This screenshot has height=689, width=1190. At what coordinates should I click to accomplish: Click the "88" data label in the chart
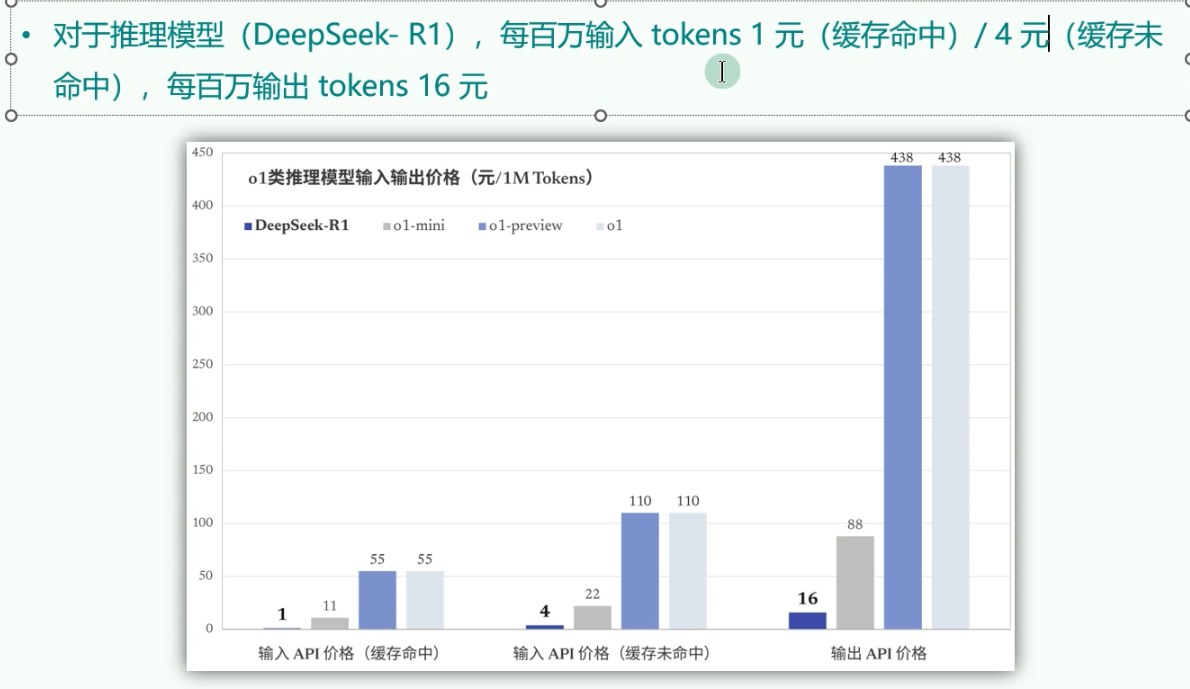[x=855, y=524]
